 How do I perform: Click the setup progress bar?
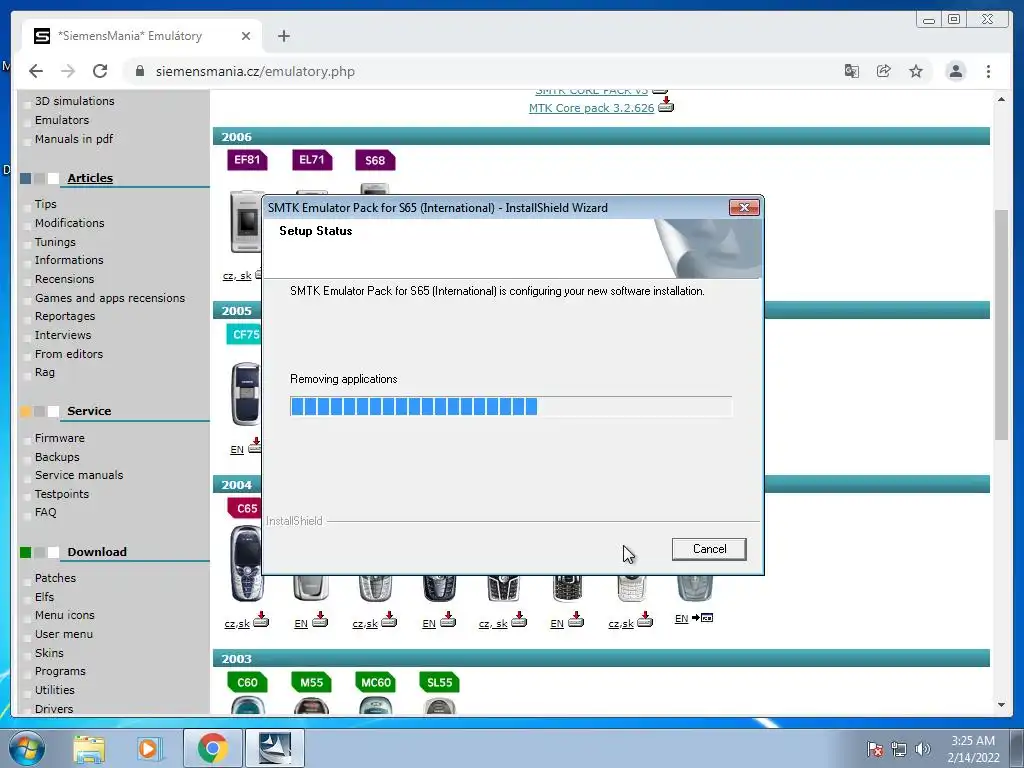click(511, 406)
